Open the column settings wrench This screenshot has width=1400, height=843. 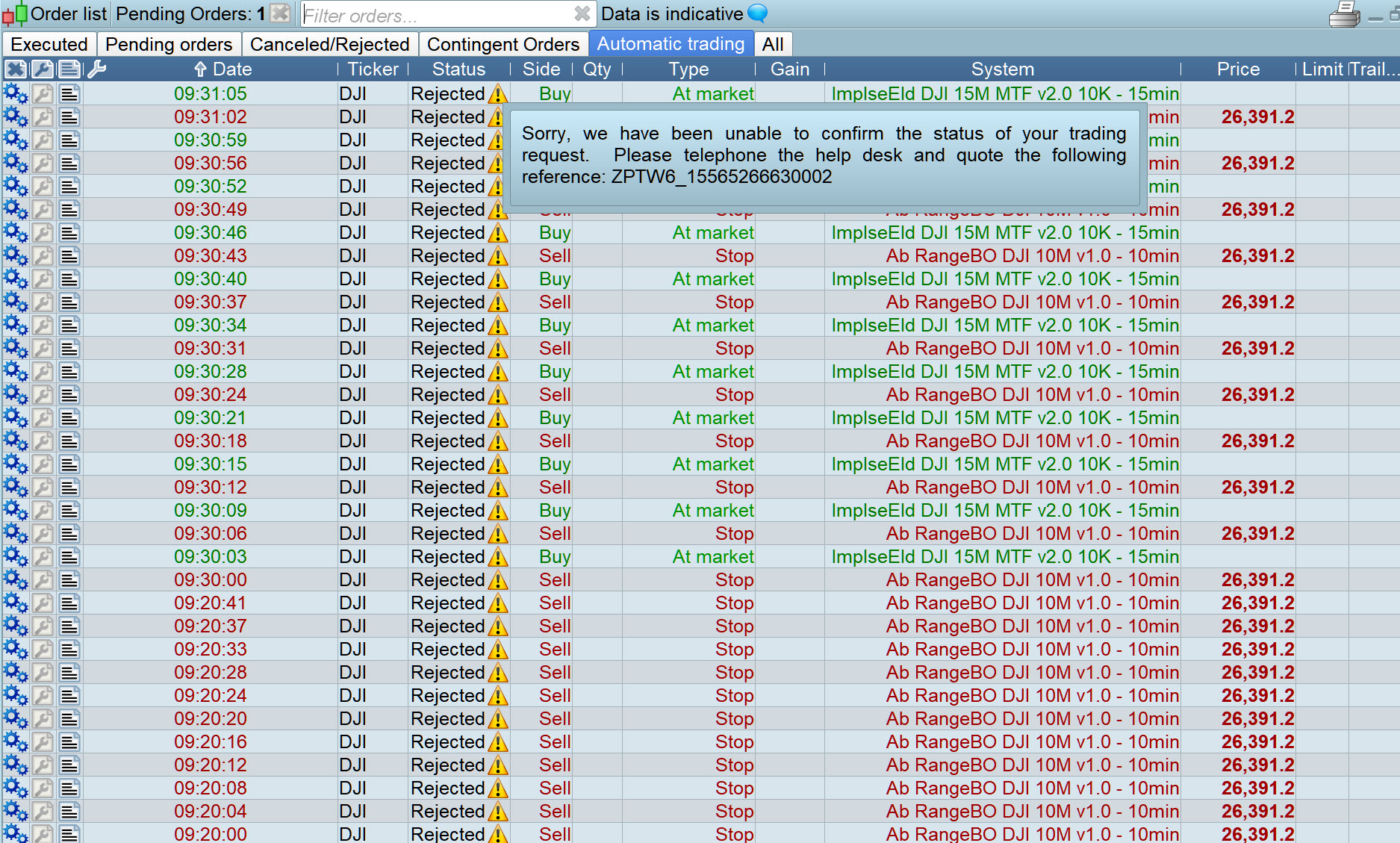(x=96, y=69)
